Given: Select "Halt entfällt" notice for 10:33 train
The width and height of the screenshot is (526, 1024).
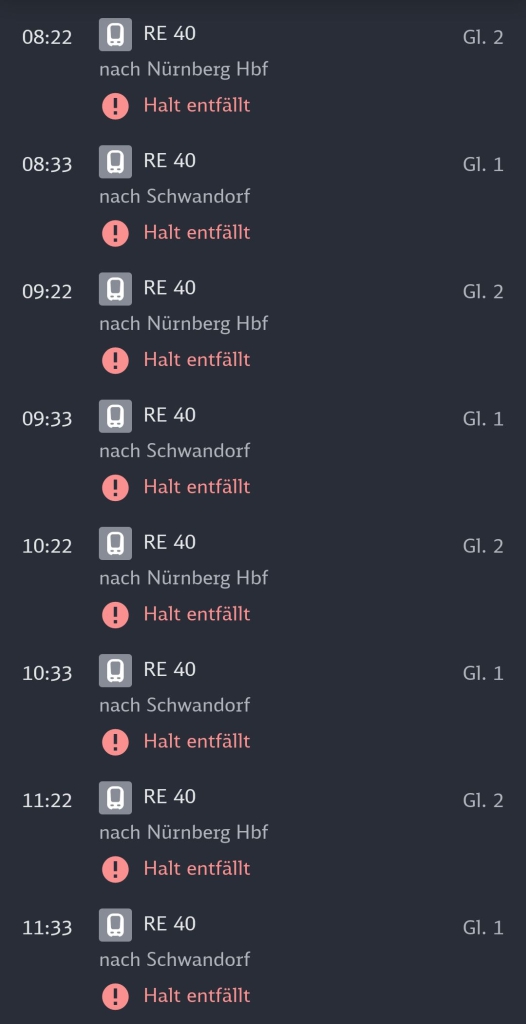Looking at the screenshot, I should pos(197,742).
